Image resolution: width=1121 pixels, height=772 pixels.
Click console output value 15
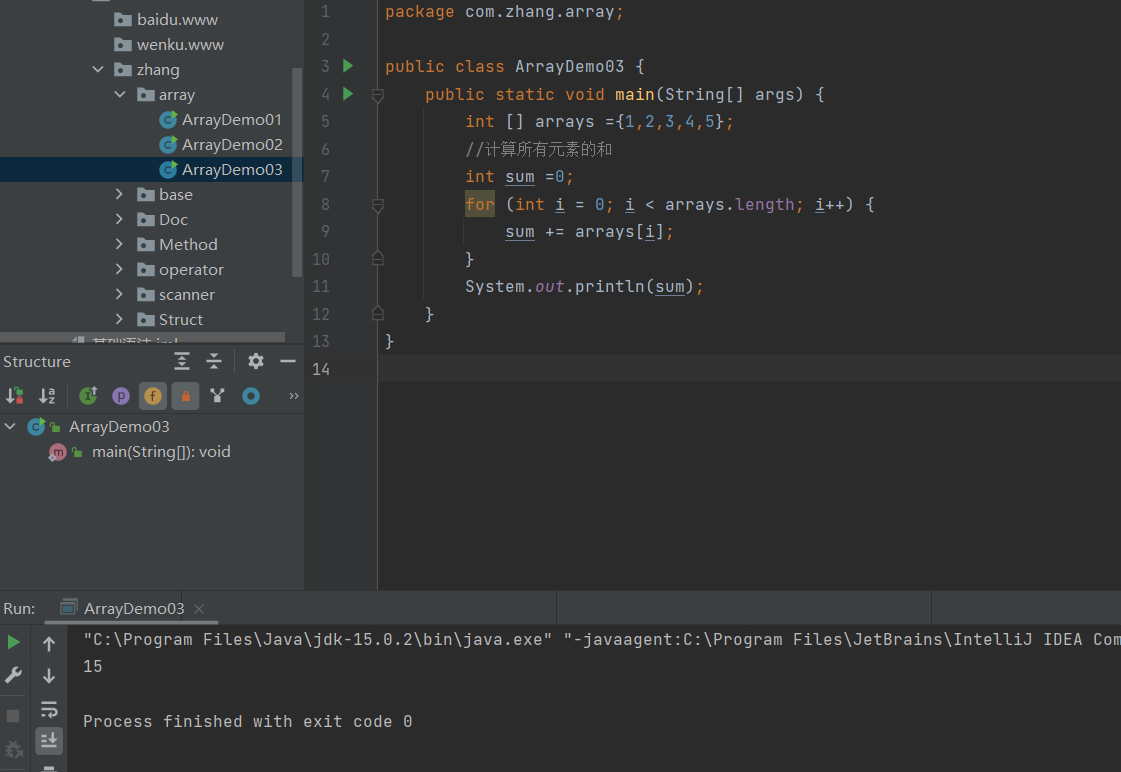pyautogui.click(x=92, y=666)
